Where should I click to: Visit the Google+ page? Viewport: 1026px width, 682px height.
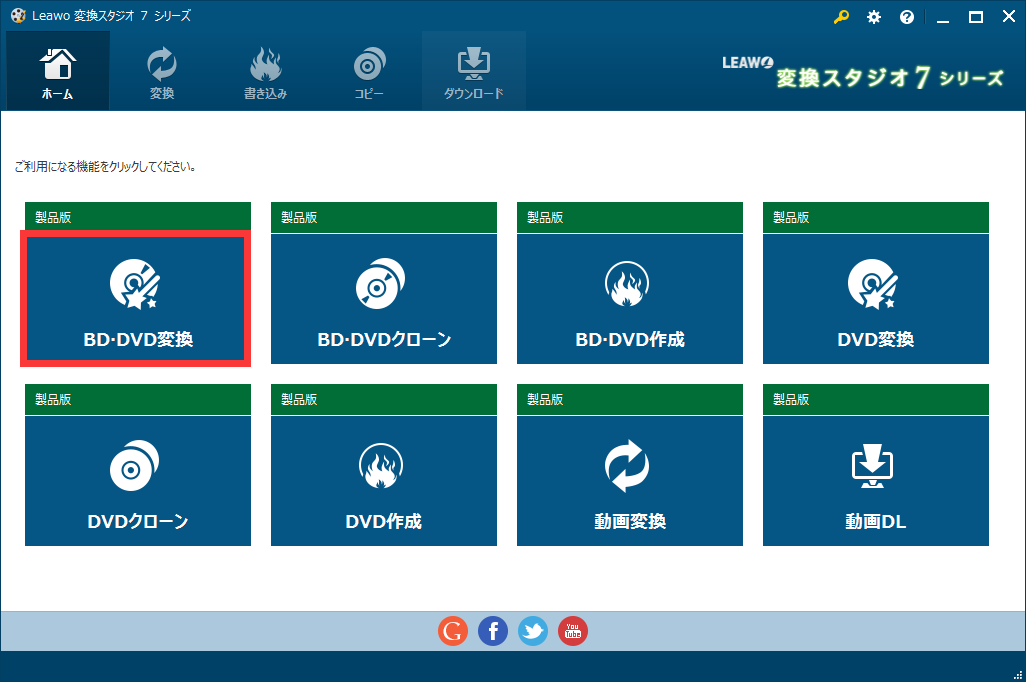pyautogui.click(x=452, y=631)
